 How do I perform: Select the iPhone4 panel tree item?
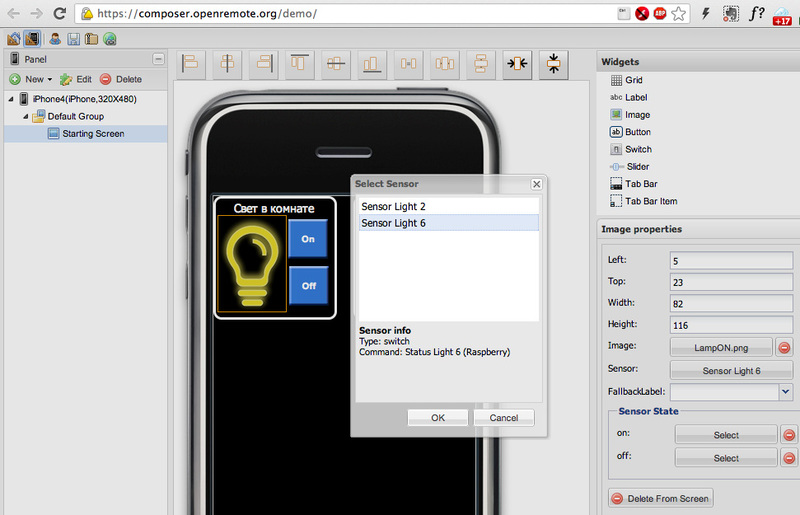pos(78,99)
